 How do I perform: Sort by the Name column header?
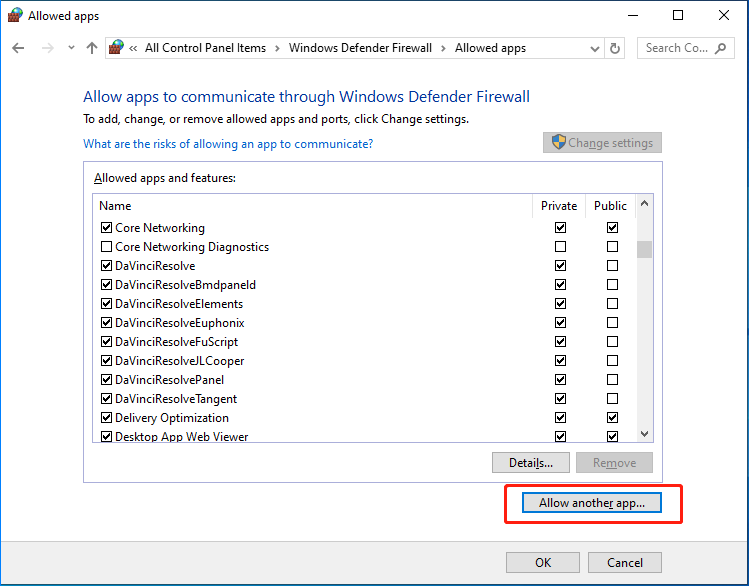pos(115,206)
